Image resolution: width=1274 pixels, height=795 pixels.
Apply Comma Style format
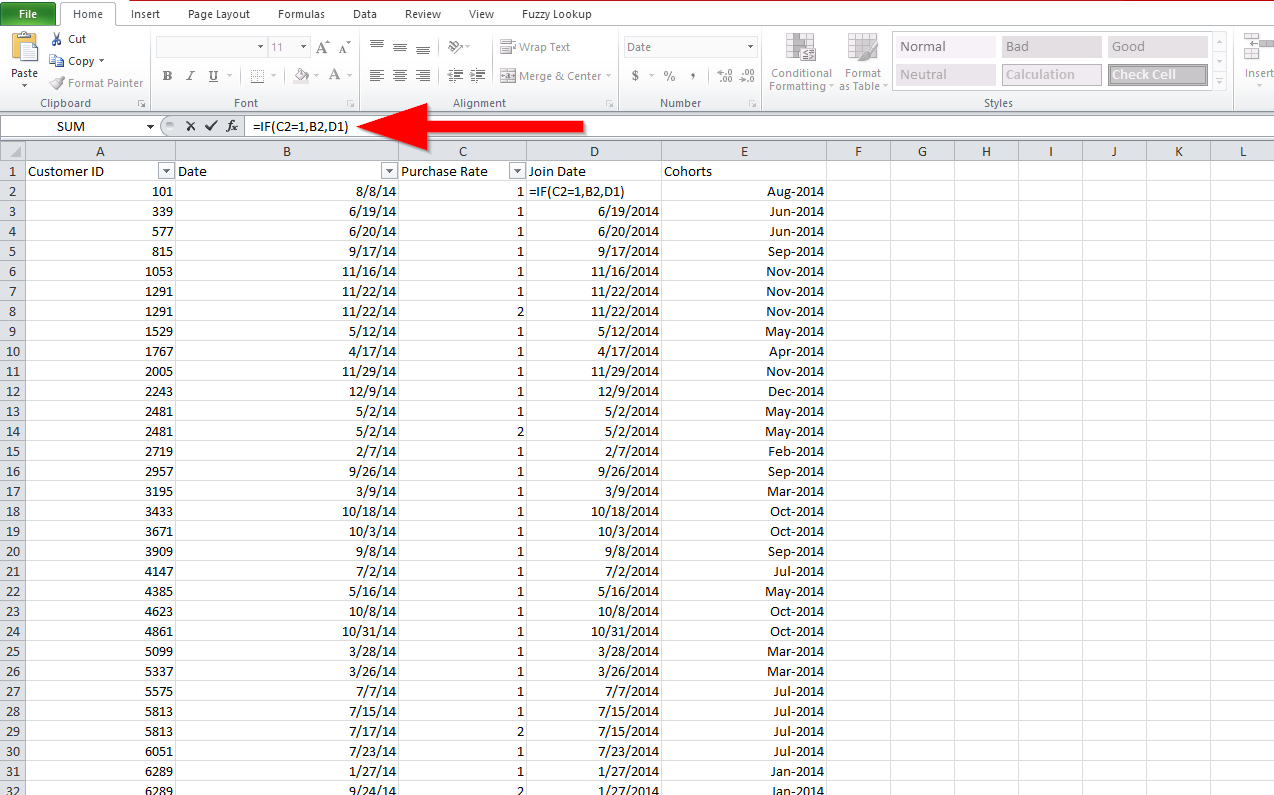(693, 76)
